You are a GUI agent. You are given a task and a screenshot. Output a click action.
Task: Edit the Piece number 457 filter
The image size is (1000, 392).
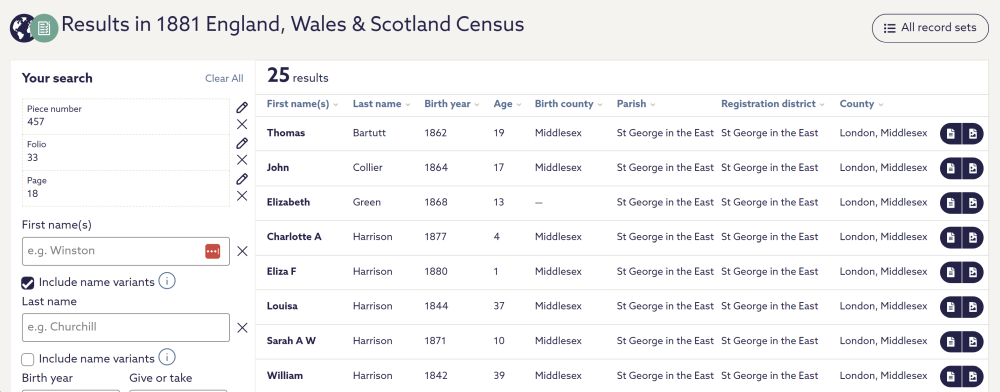242,108
